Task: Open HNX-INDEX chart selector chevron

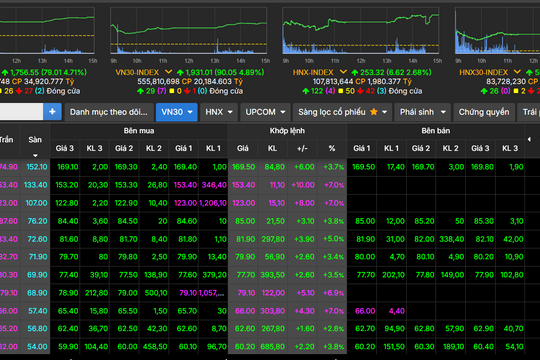Action: [x=343, y=72]
